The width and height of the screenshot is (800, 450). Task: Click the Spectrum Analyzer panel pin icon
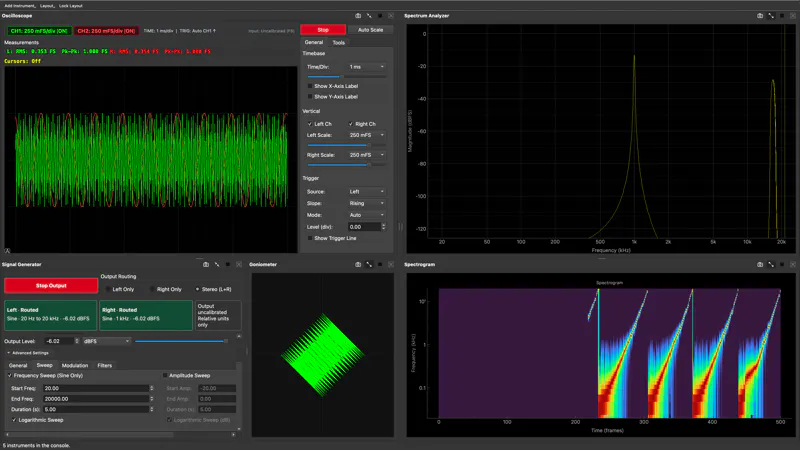click(x=771, y=16)
